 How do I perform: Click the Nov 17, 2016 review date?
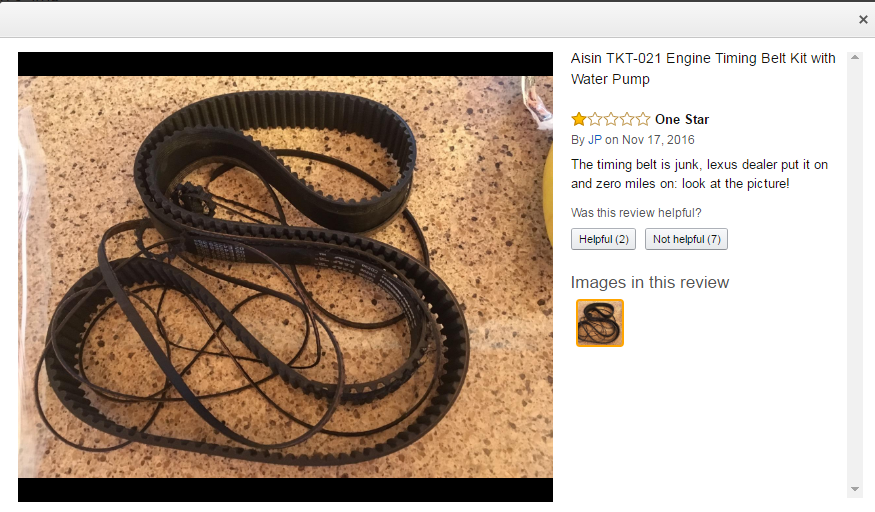(658, 140)
